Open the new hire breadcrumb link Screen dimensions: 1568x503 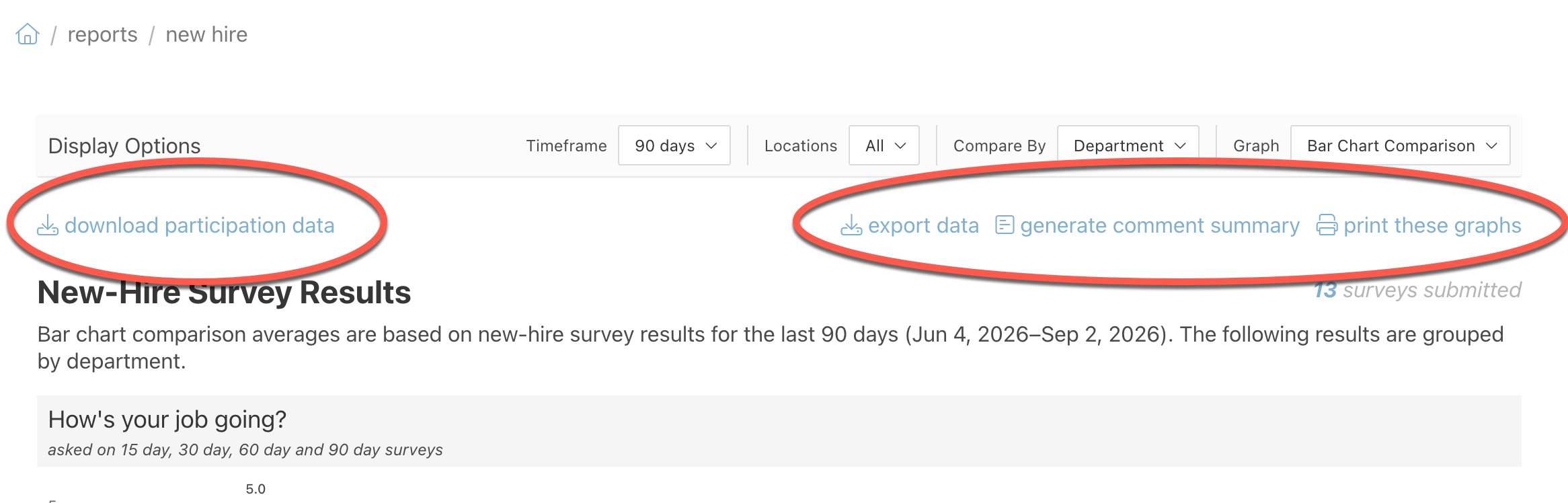tap(206, 34)
